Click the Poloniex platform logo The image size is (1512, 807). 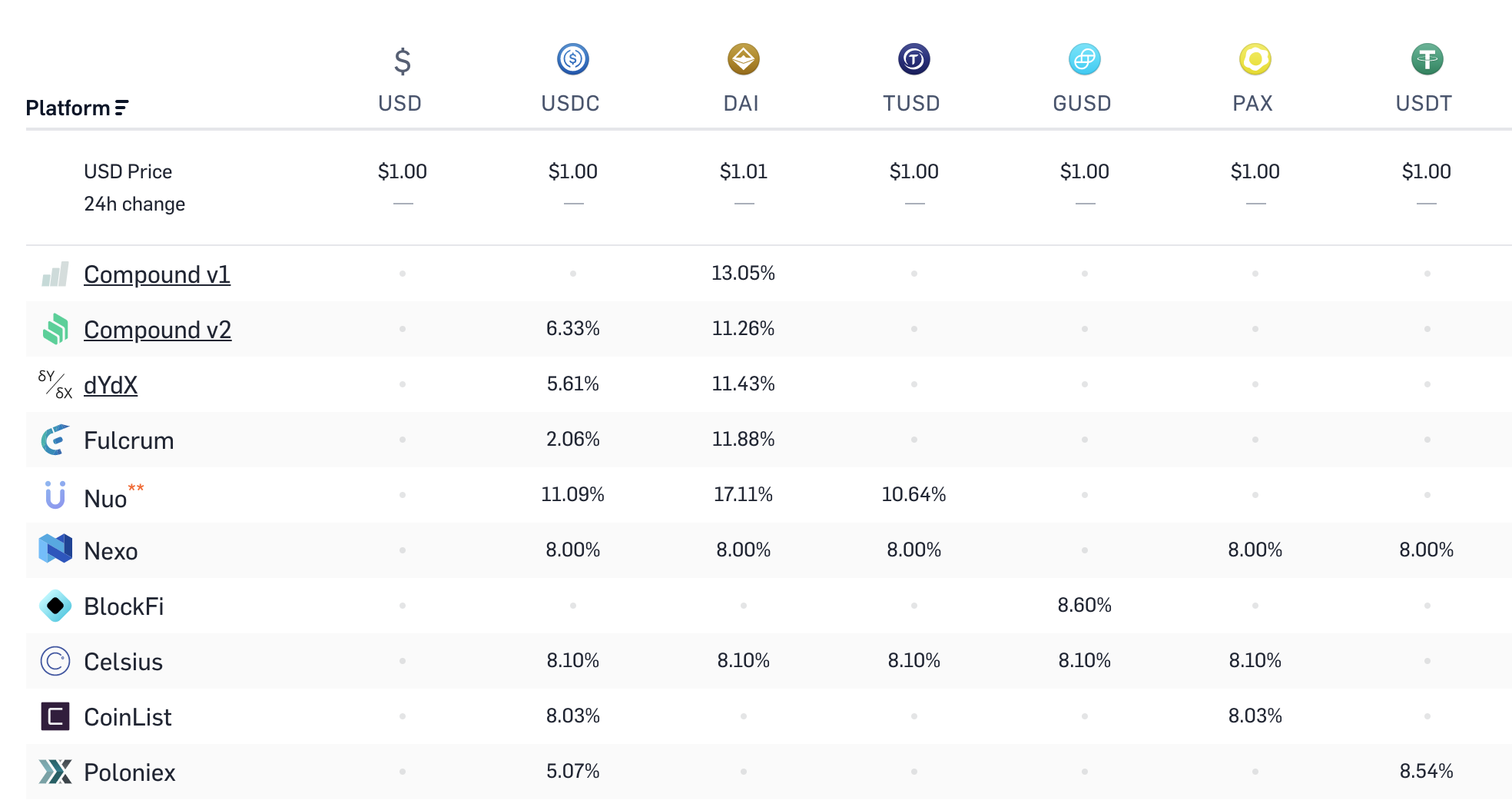tap(55, 772)
